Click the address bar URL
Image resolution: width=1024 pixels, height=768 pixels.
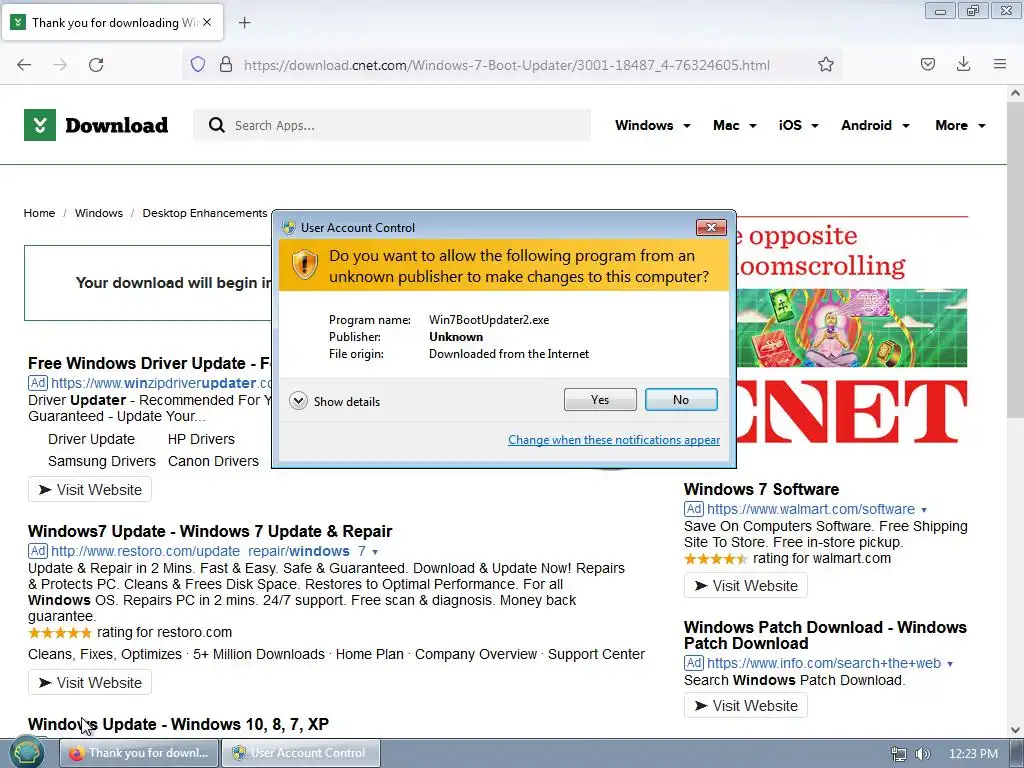pyautogui.click(x=506, y=65)
